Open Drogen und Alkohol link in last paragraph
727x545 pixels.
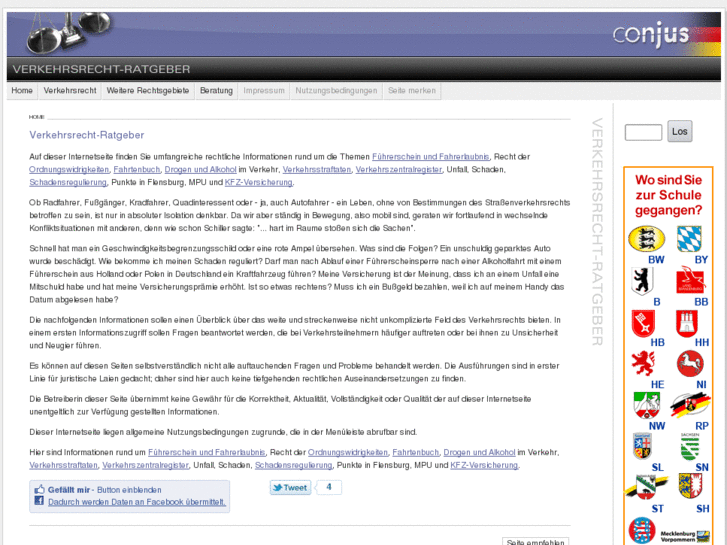[479, 452]
